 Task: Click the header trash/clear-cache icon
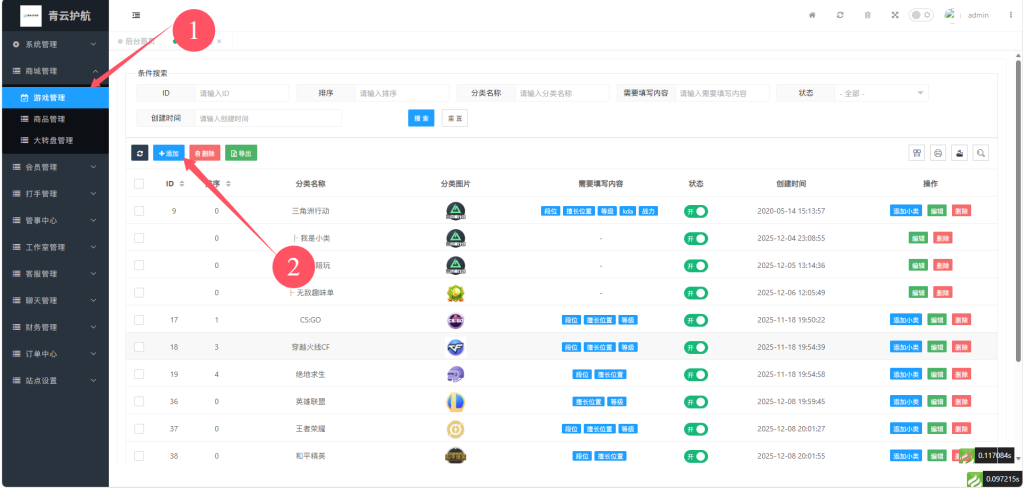[867, 15]
